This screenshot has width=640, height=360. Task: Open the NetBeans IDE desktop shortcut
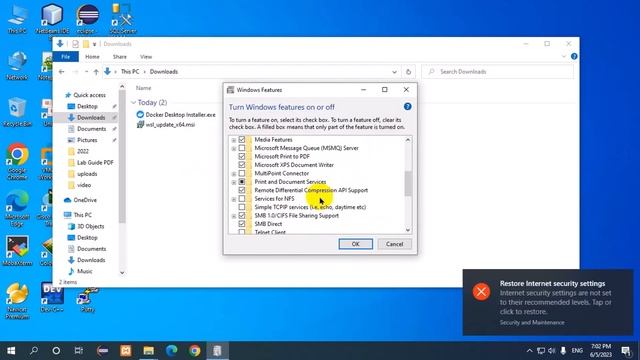tap(52, 18)
